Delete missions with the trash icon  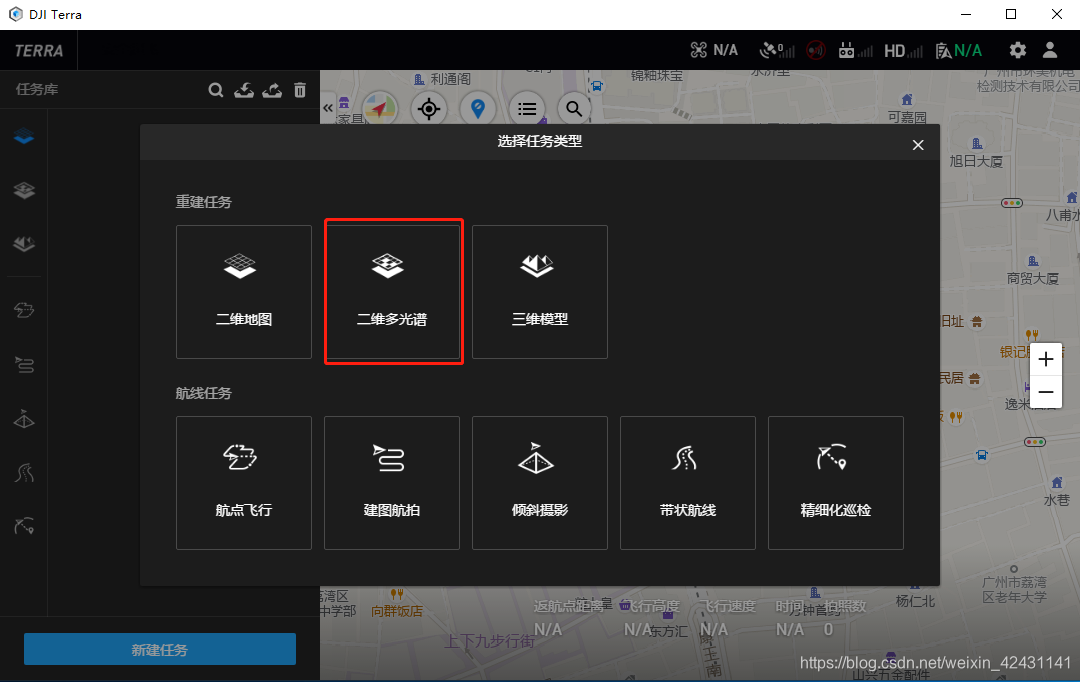(299, 89)
